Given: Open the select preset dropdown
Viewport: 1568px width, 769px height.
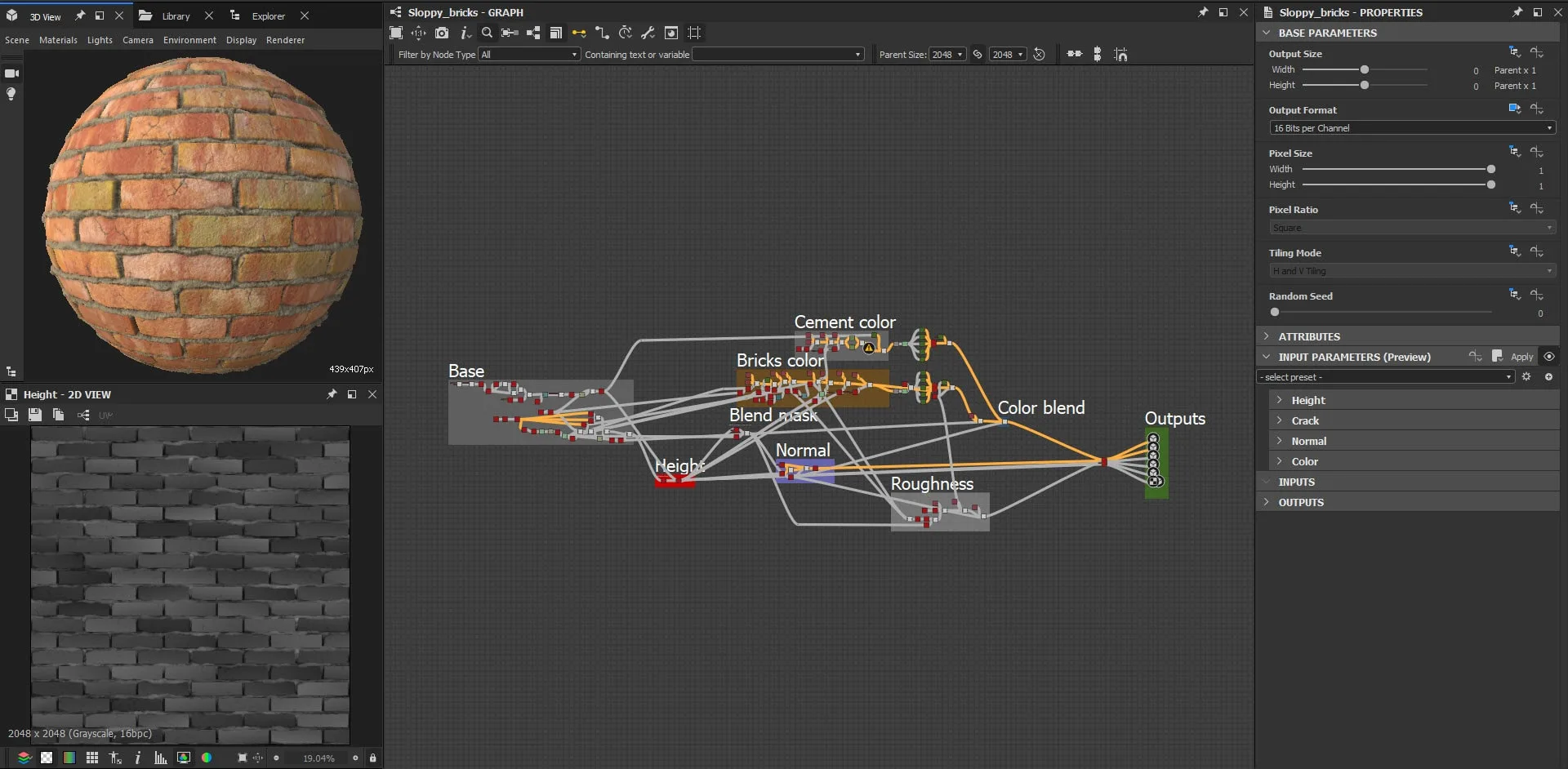Looking at the screenshot, I should (1385, 377).
